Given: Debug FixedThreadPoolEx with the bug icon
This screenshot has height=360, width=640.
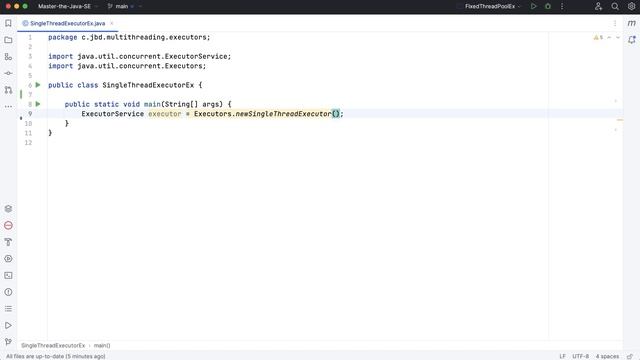Looking at the screenshot, I should point(548,6).
